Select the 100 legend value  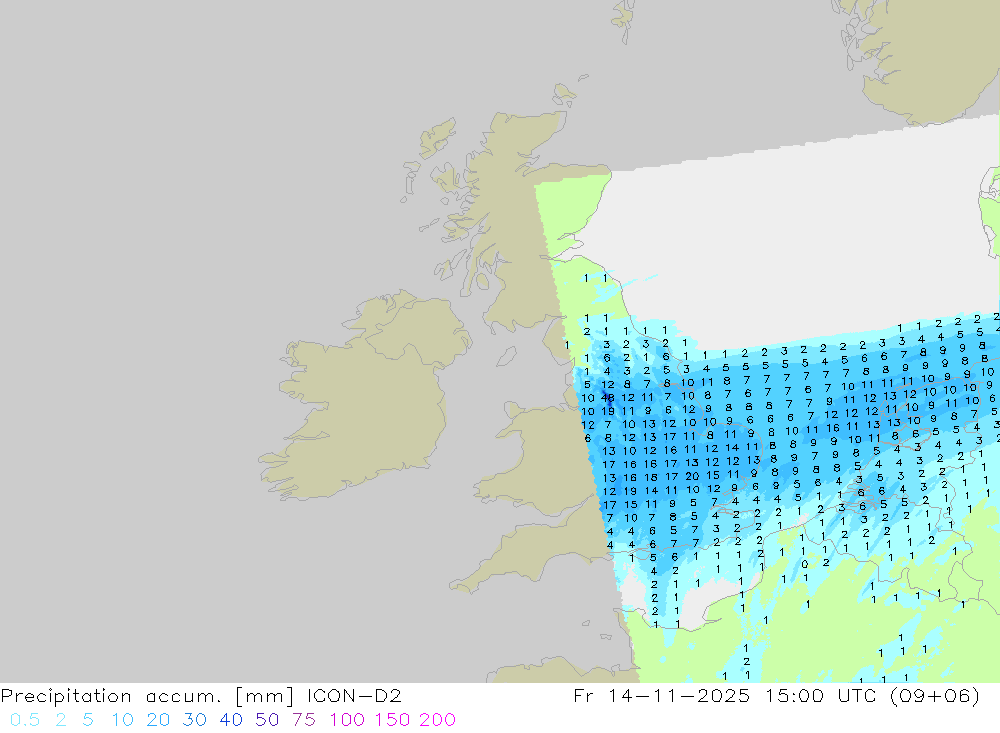tap(347, 720)
